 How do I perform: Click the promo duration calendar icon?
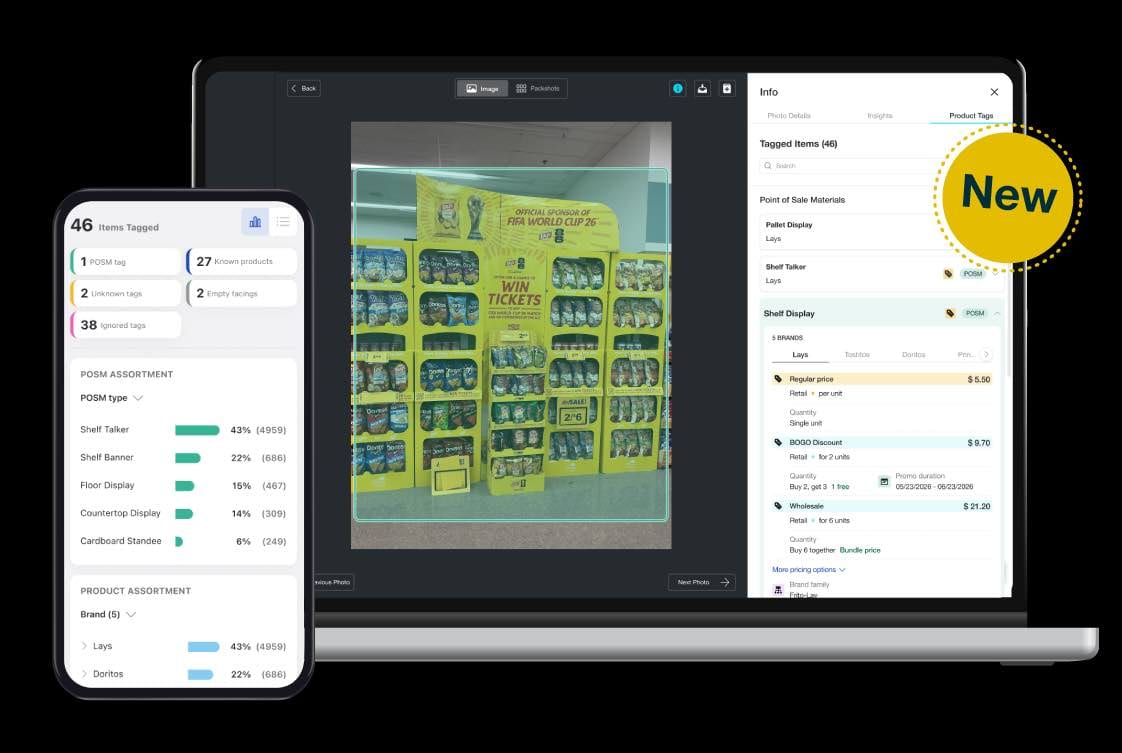pos(884,482)
